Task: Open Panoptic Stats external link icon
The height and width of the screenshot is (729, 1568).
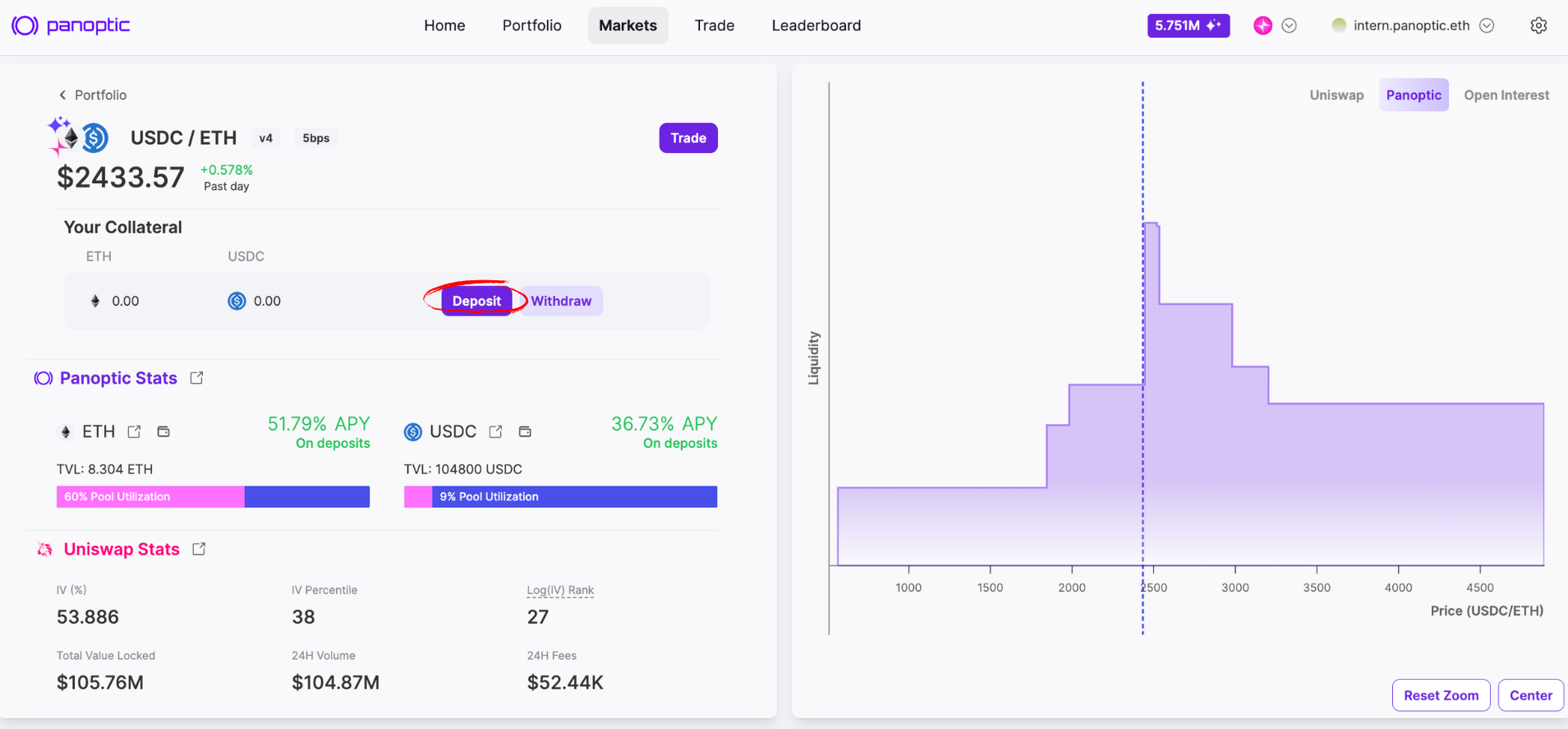Action: [x=196, y=378]
